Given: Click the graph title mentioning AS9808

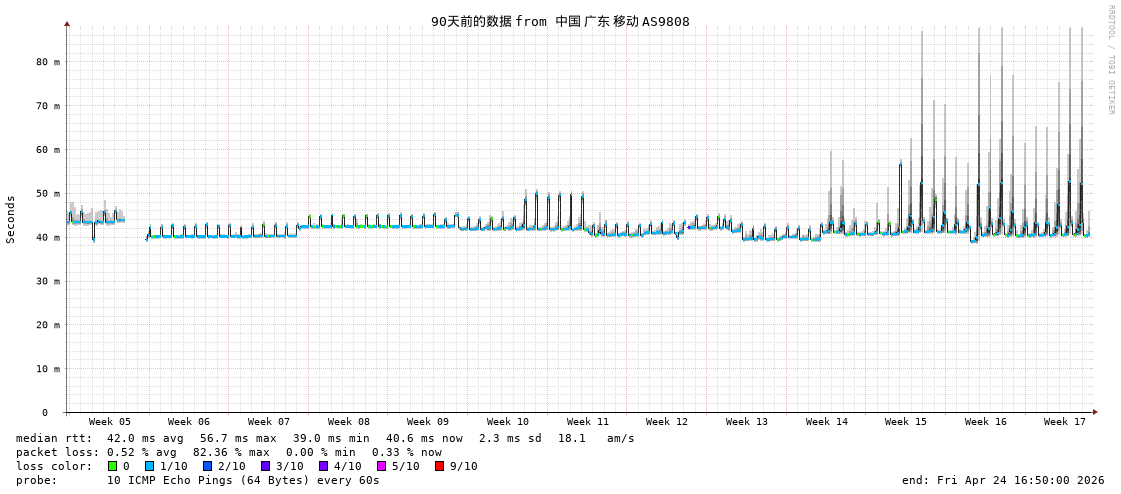Looking at the screenshot, I should pyautogui.click(x=560, y=21).
